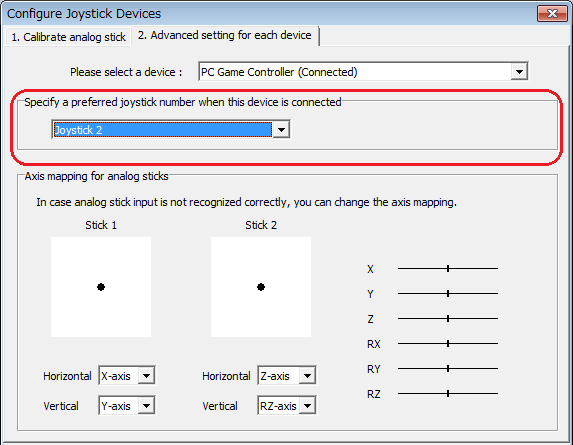Switch to Calibrate analog stick tab
The width and height of the screenshot is (573, 445).
tap(68, 37)
